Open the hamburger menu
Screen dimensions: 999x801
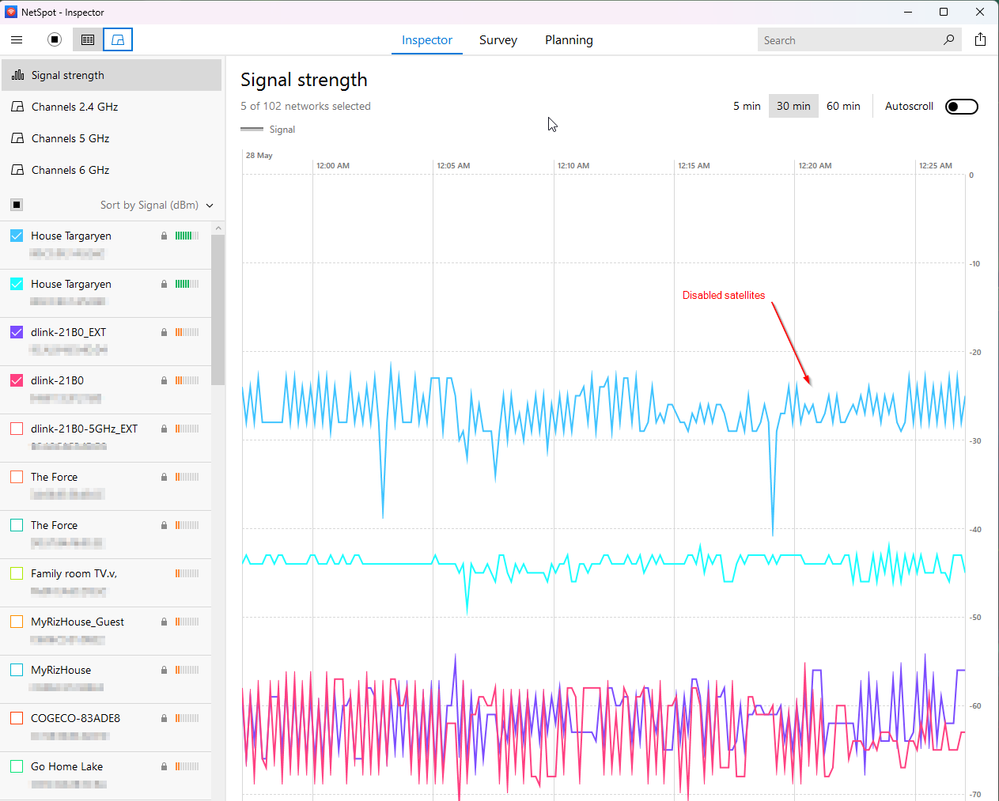click(16, 40)
